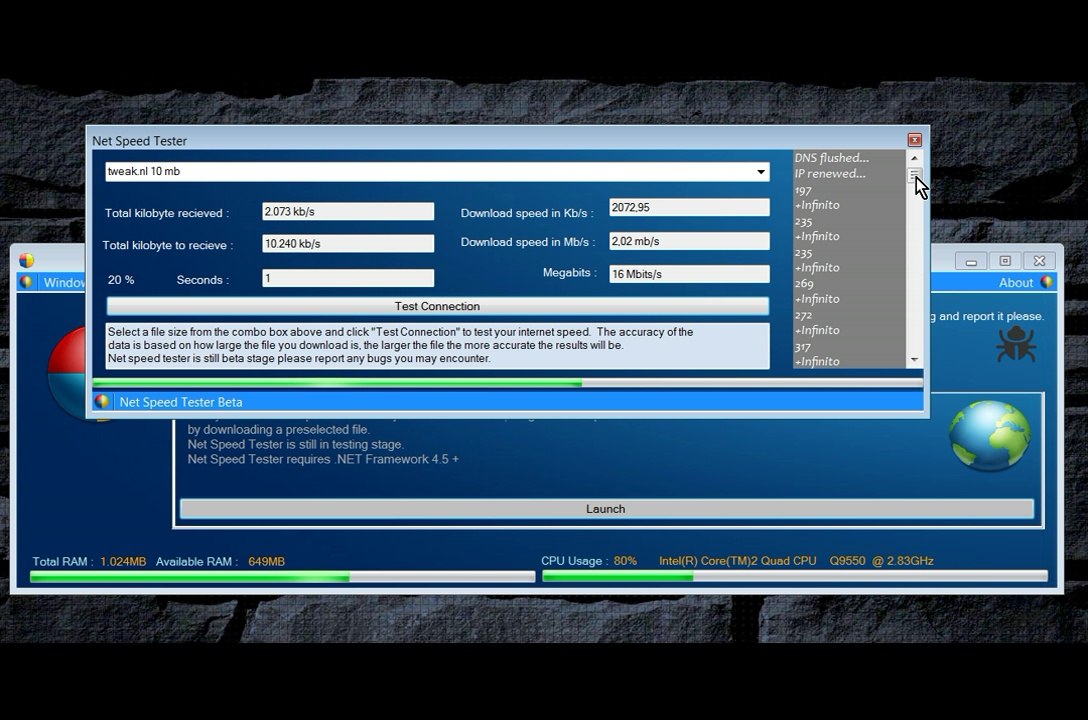This screenshot has height=720, width=1088.
Task: Select the 272 log entry
Action: coord(803,316)
